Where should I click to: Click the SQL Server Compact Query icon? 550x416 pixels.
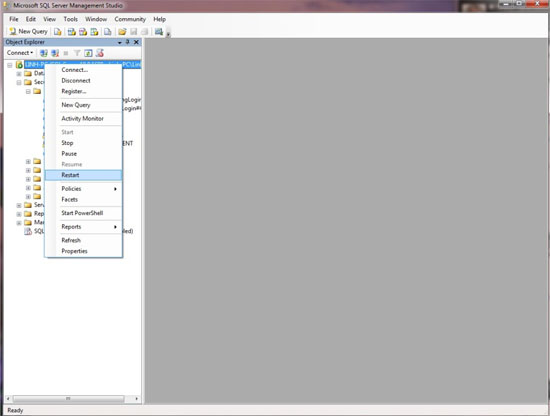(x=108, y=32)
